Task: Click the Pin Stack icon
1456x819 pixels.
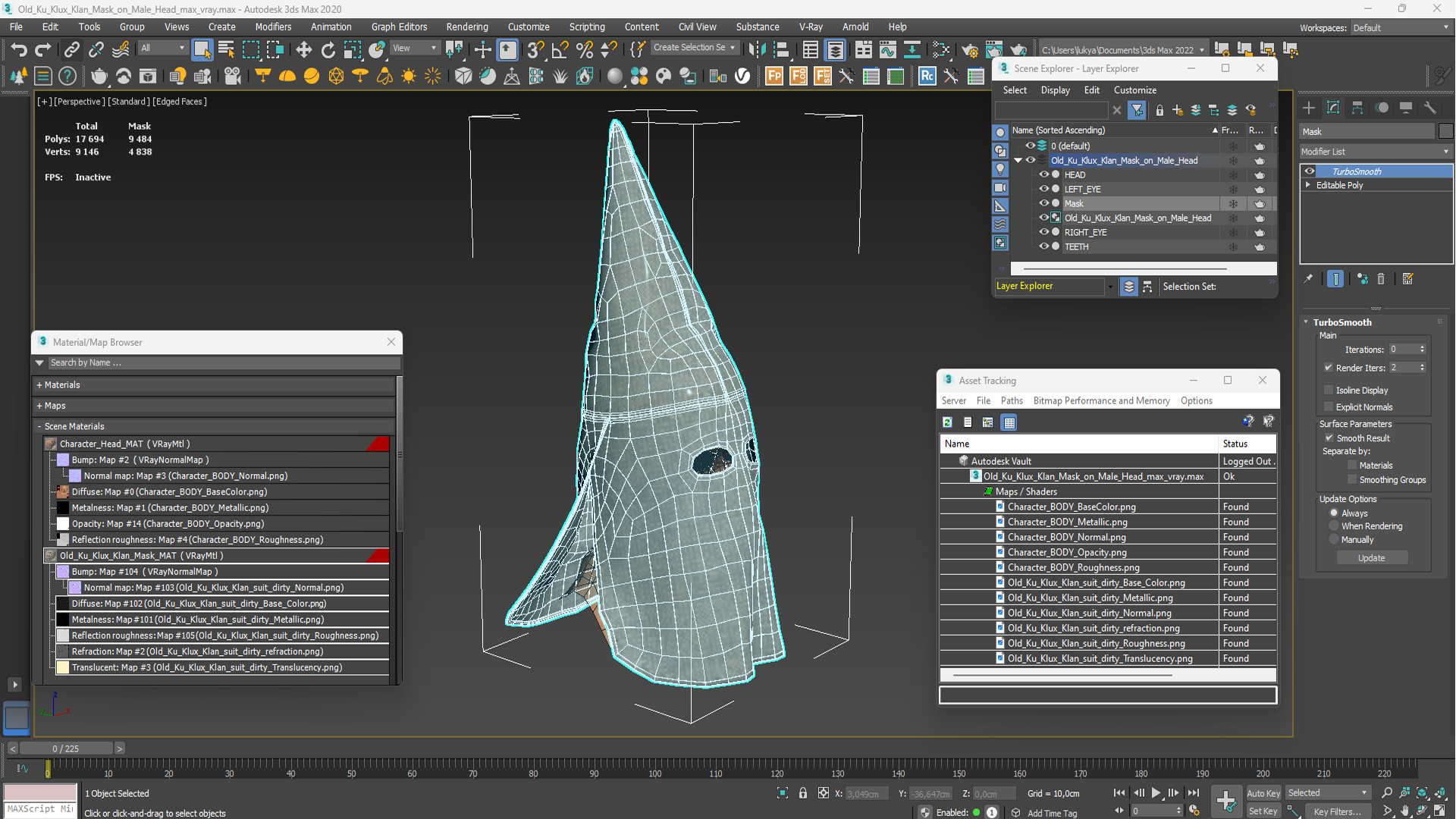Action: [x=1308, y=279]
